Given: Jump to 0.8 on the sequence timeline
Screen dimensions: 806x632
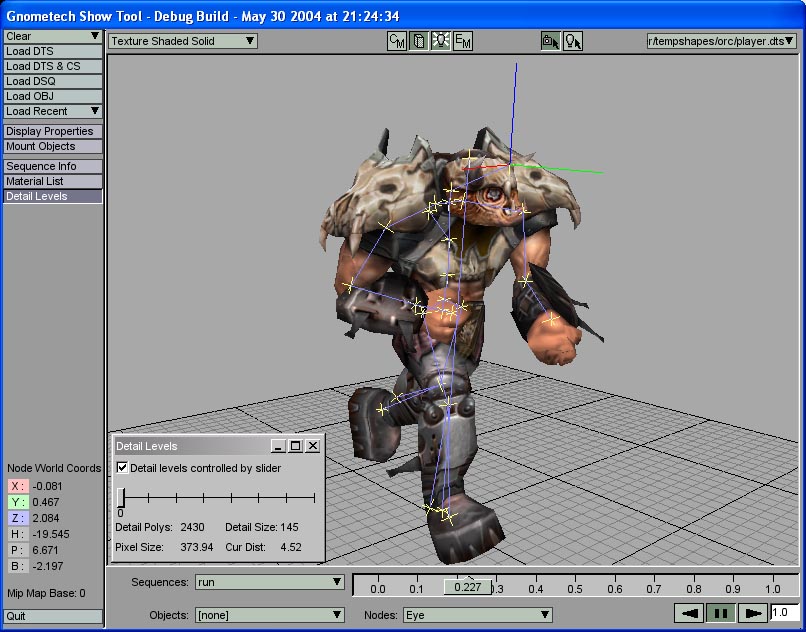Looking at the screenshot, I should [693, 589].
